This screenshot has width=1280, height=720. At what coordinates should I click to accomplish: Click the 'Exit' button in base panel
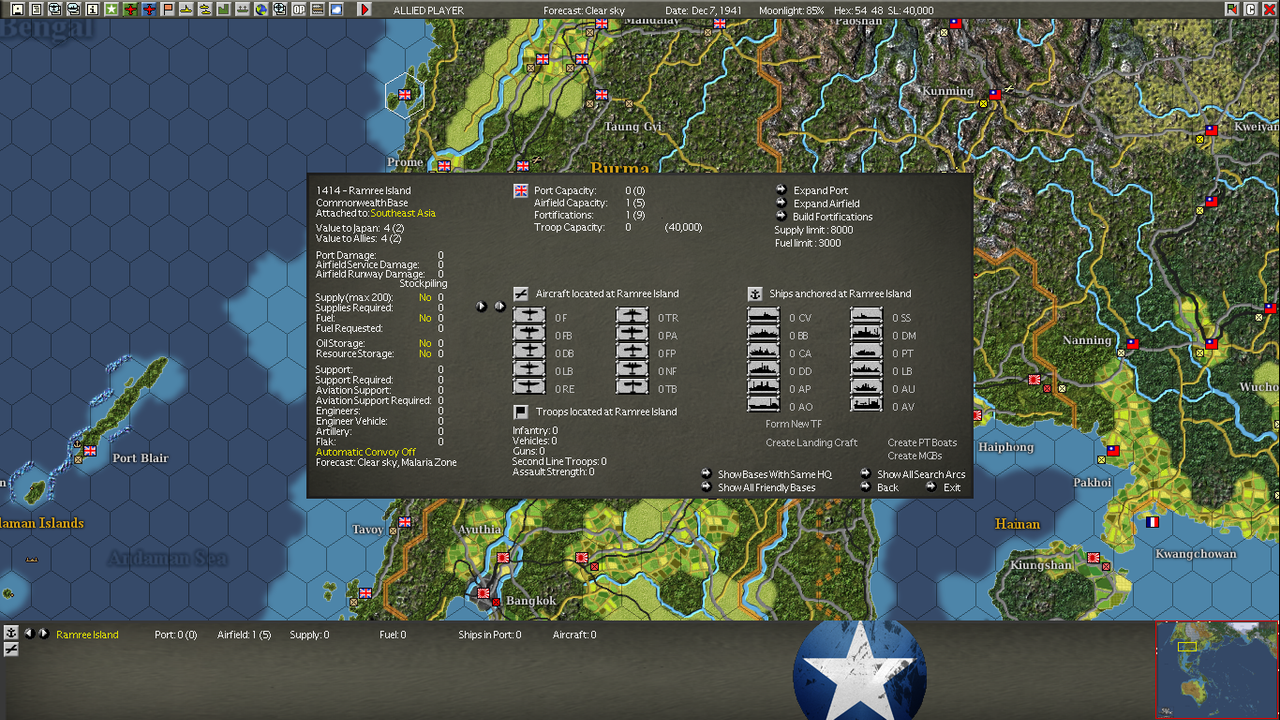click(952, 488)
